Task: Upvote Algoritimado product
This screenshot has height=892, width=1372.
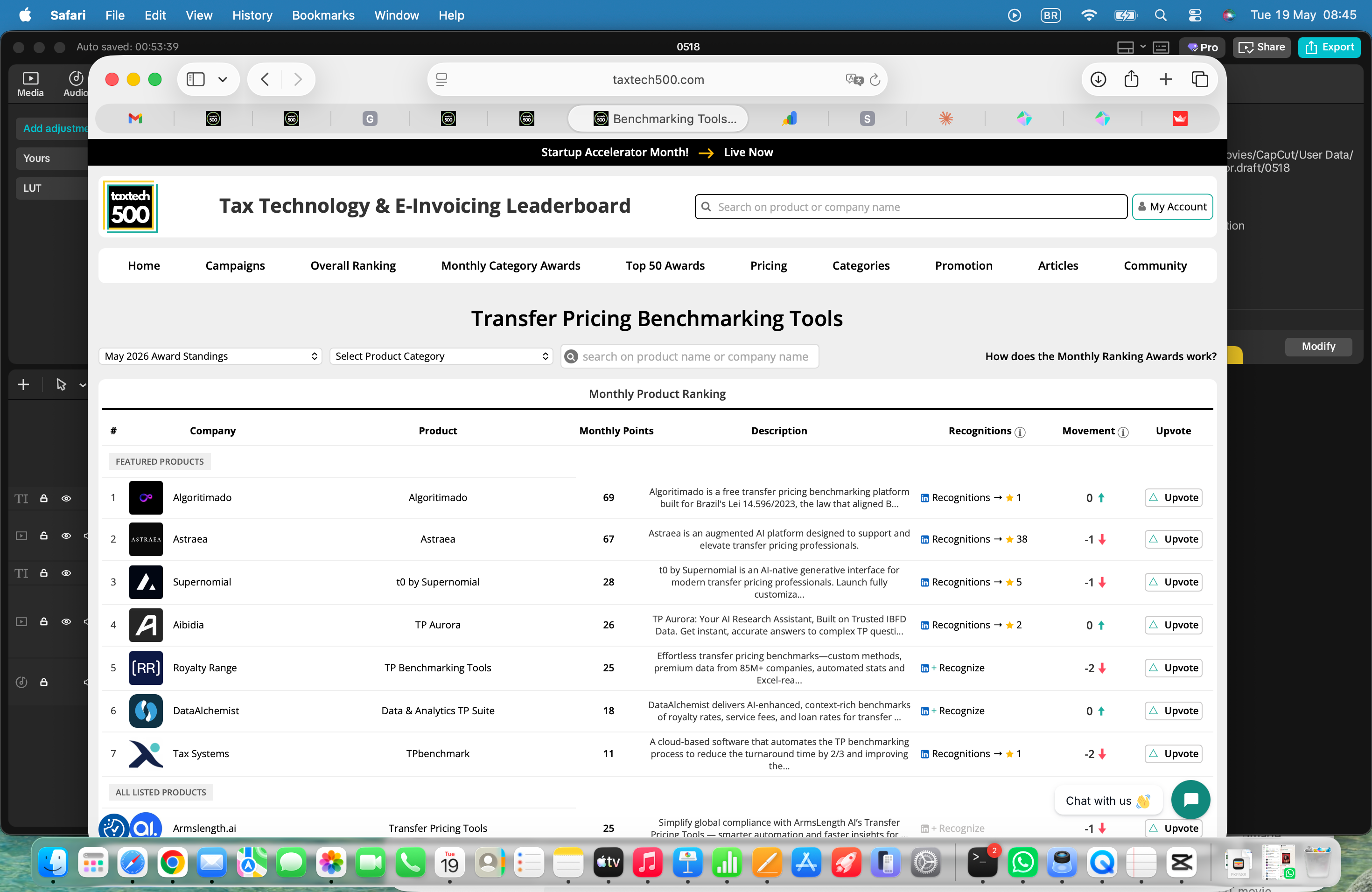Action: point(1173,497)
